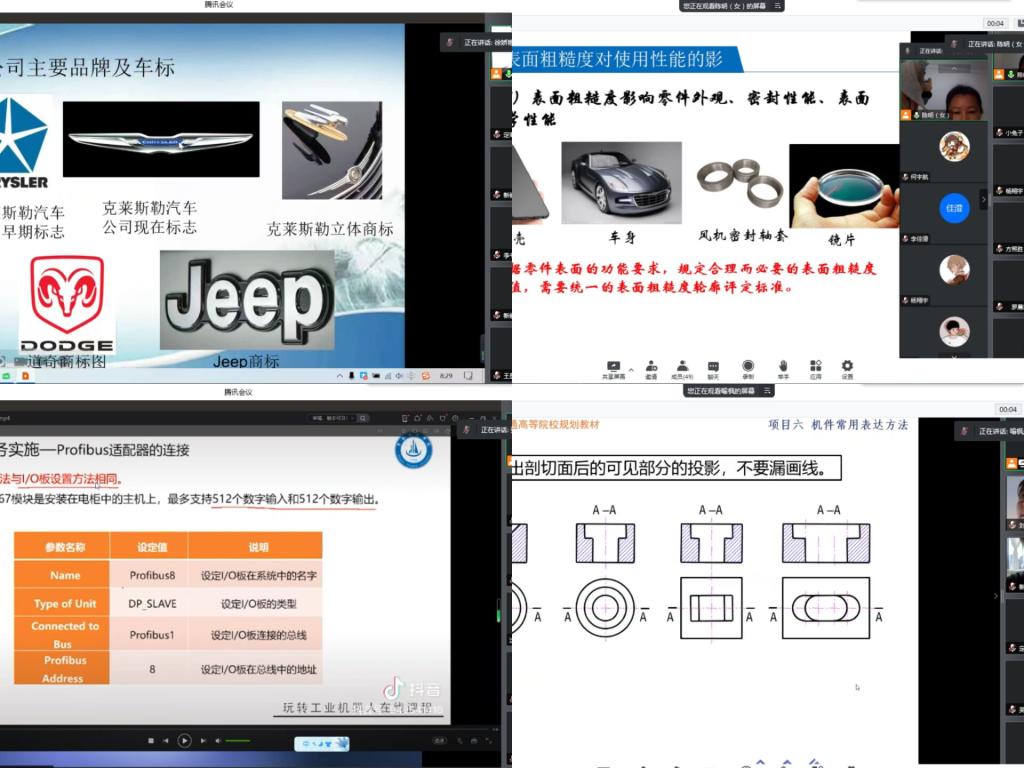This screenshot has width=1024, height=768.
Task: Open meeting Settings (设置) gear
Action: point(847,366)
